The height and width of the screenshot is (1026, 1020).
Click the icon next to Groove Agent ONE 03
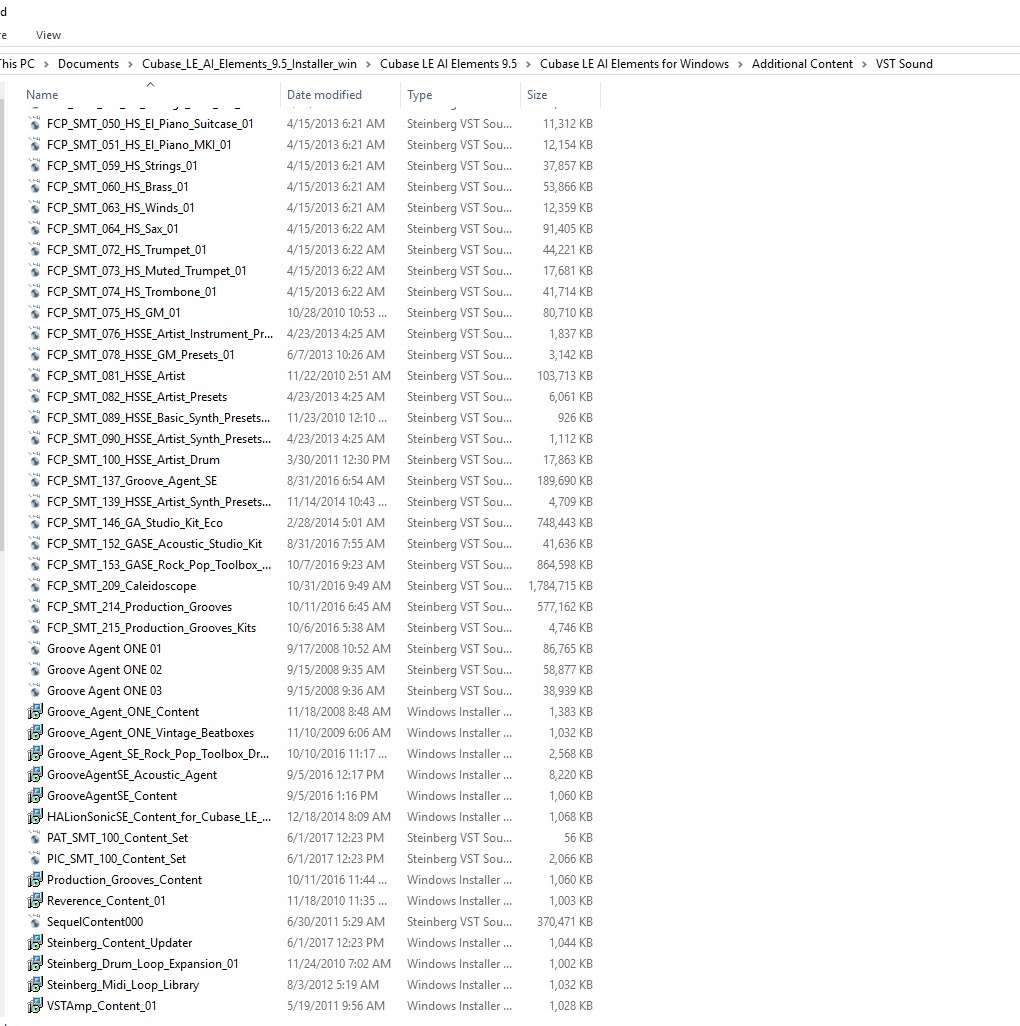pyautogui.click(x=35, y=690)
